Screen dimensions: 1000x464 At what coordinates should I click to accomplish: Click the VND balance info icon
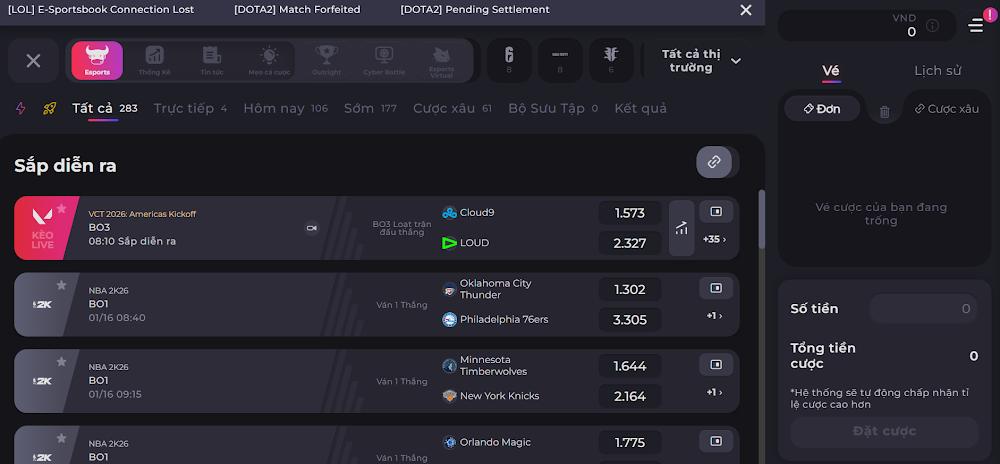point(932,25)
